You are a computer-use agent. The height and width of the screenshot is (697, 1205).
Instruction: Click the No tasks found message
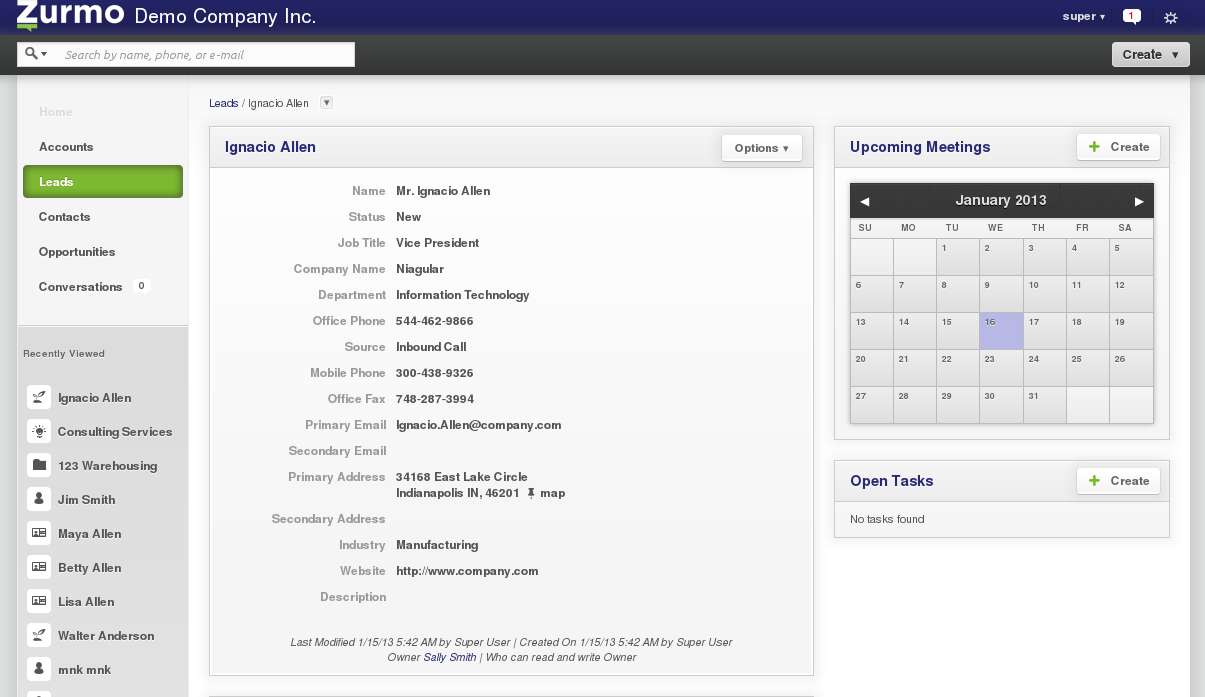coord(887,519)
